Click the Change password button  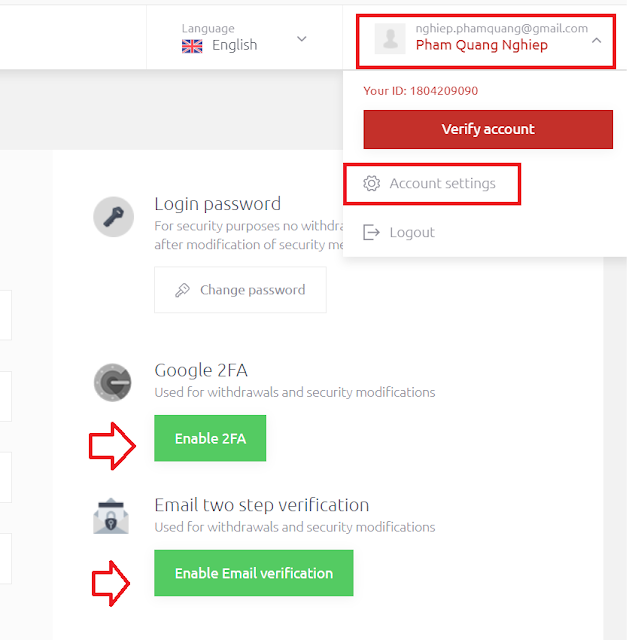click(240, 290)
